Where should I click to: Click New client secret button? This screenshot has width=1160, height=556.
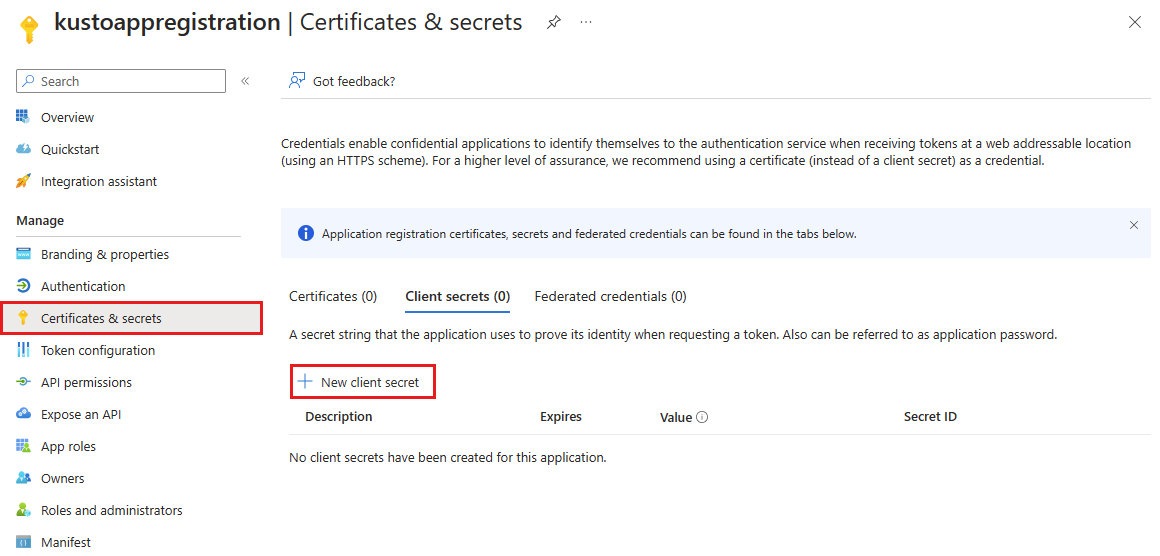[364, 382]
